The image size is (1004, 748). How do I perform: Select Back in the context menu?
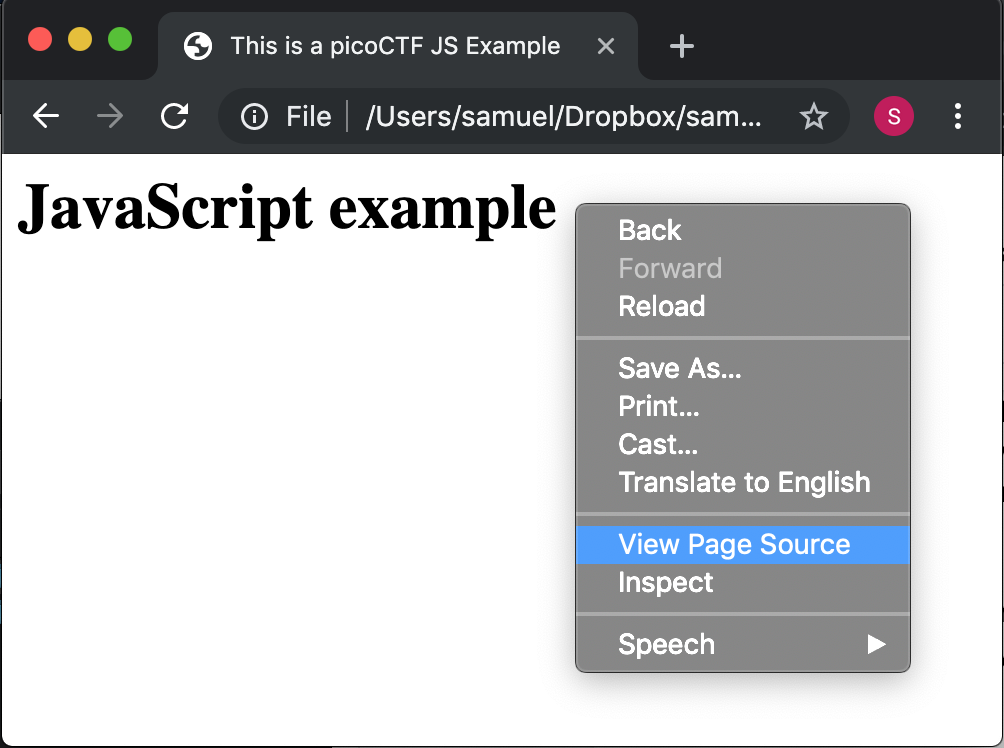click(x=650, y=231)
